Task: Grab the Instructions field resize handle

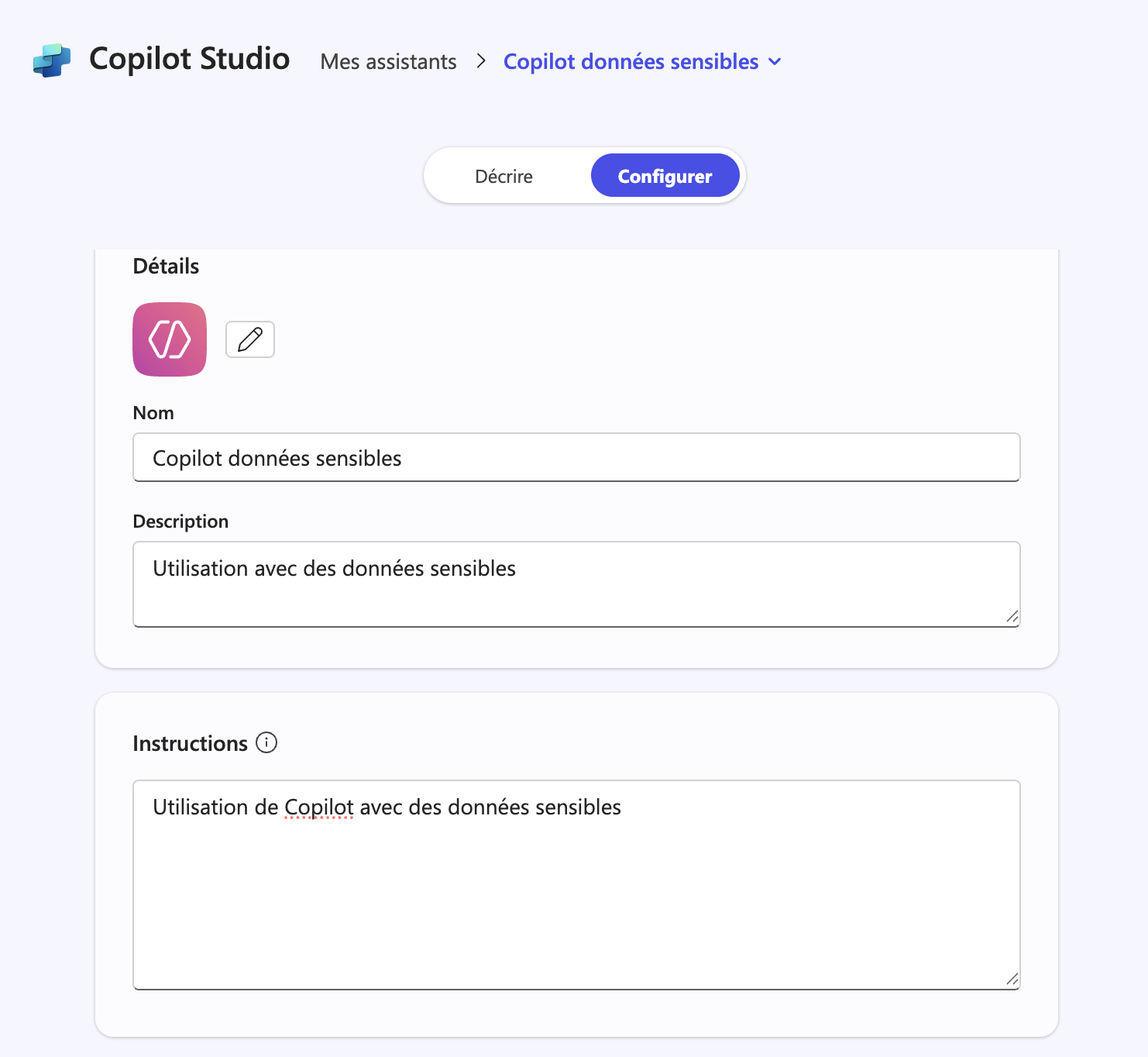Action: point(1012,980)
